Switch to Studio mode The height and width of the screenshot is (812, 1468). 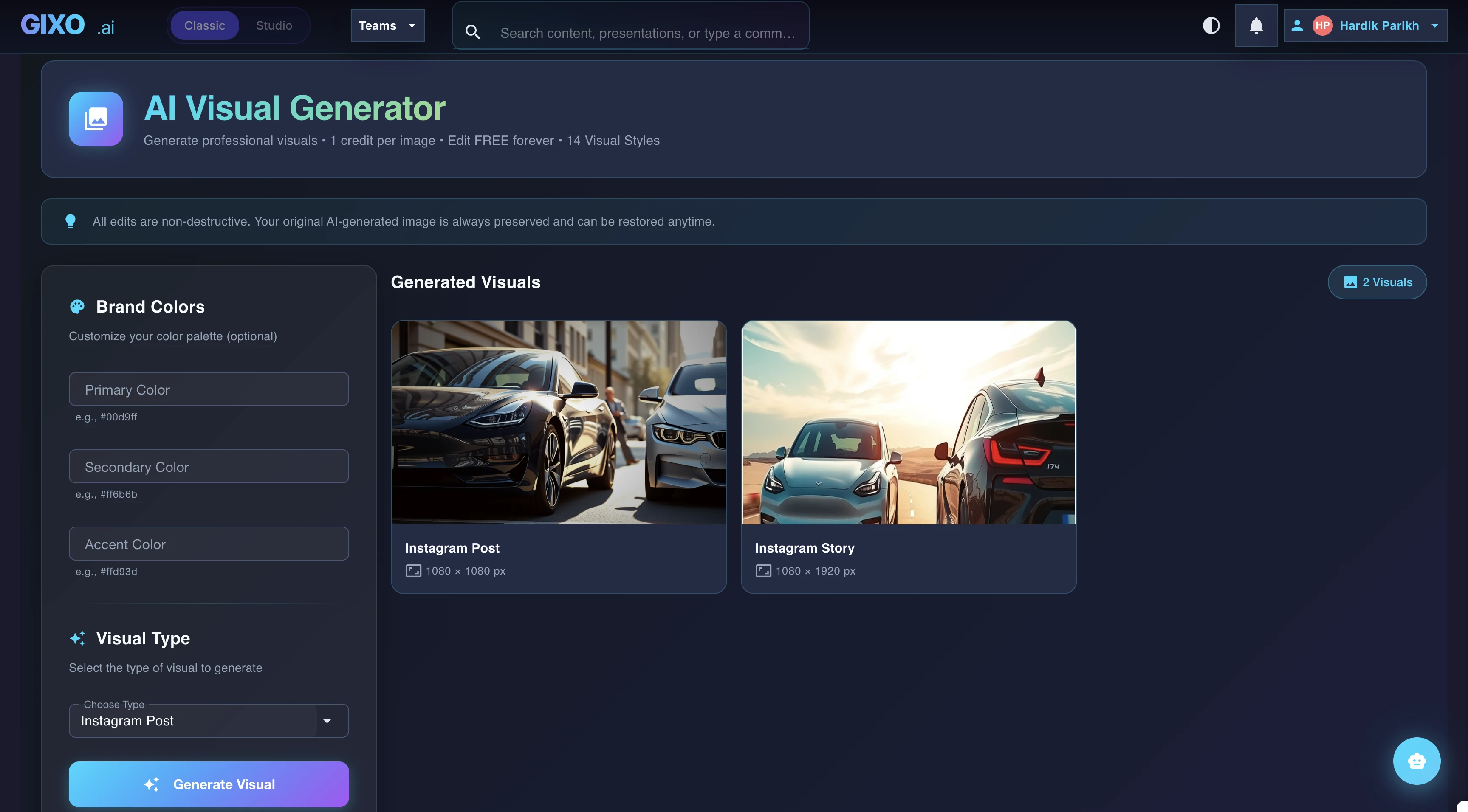(x=274, y=25)
